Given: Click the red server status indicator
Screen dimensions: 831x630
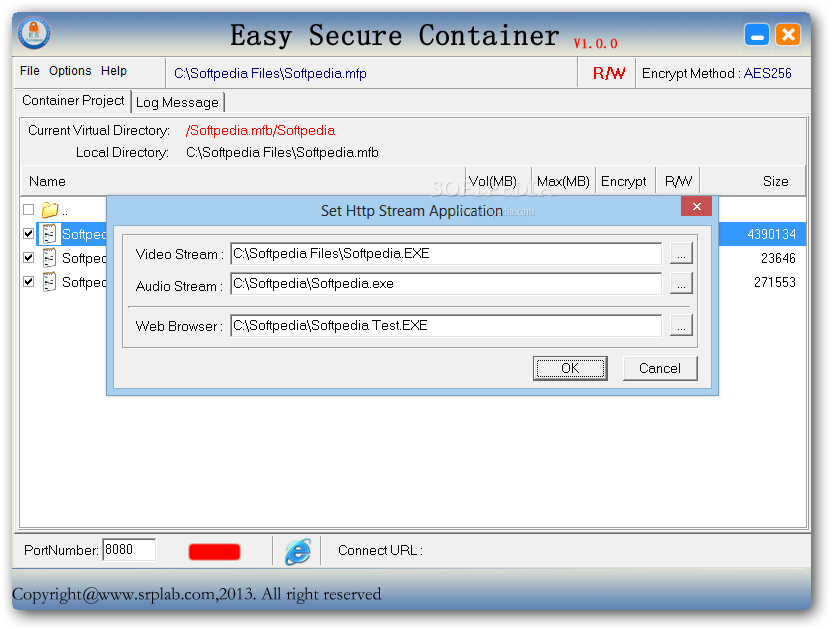Looking at the screenshot, I should pos(214,552).
